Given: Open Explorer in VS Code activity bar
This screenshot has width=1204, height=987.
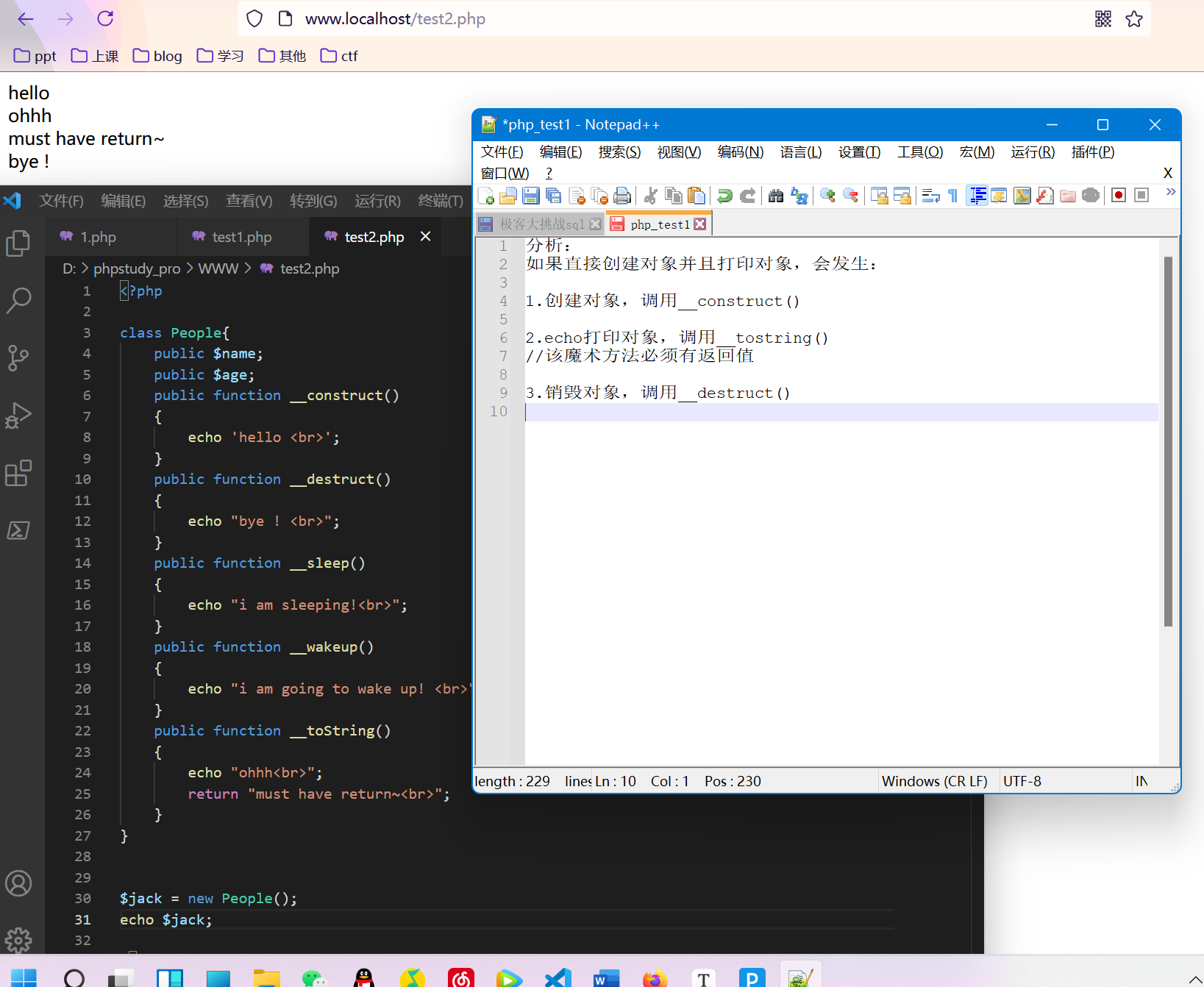Looking at the screenshot, I should pos(18,243).
